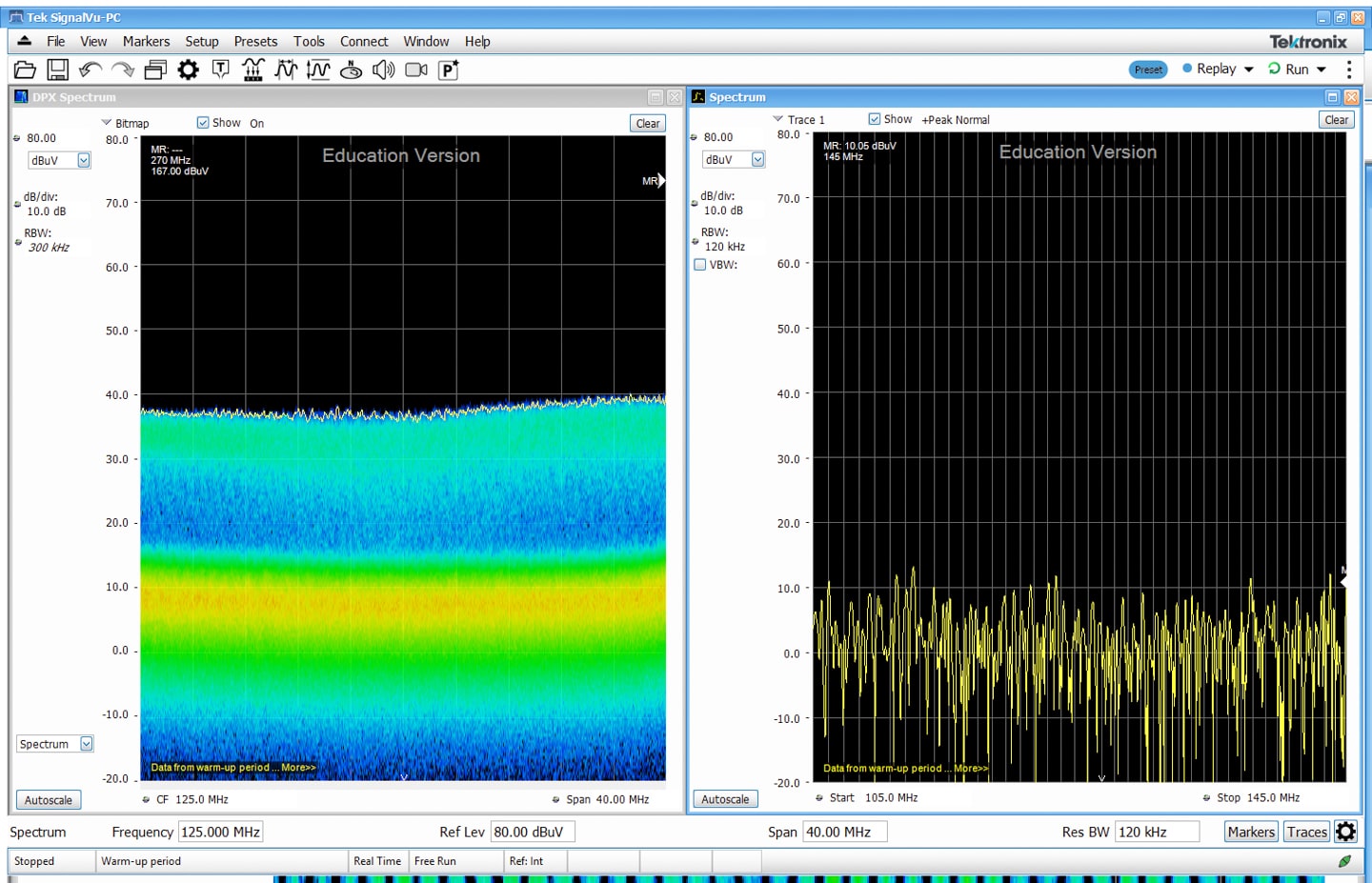Image resolution: width=1372 pixels, height=883 pixels.
Task: Click the waveform with vertical cursors icon
Action: (286, 70)
